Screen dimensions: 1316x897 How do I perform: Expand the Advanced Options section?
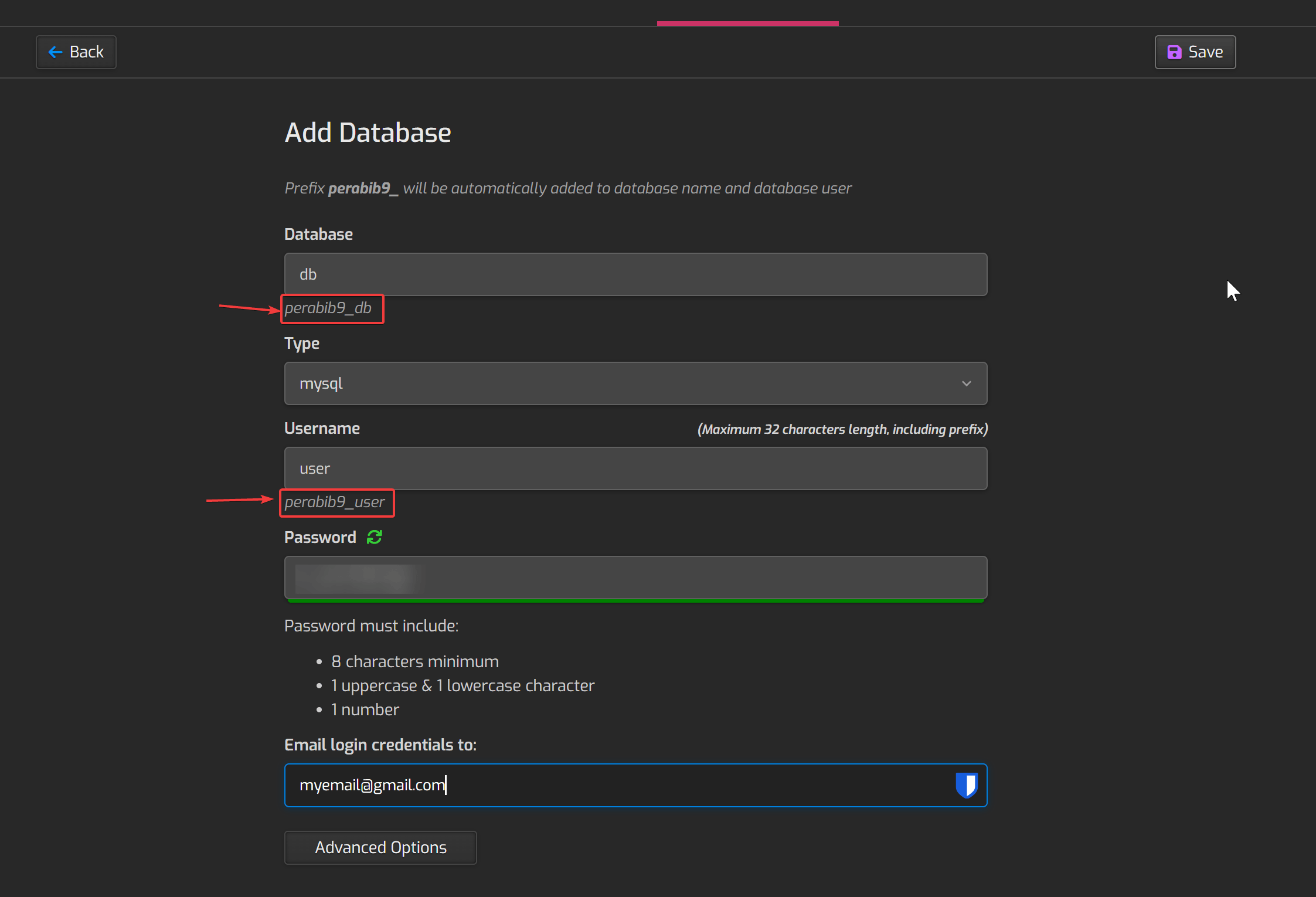click(380, 848)
